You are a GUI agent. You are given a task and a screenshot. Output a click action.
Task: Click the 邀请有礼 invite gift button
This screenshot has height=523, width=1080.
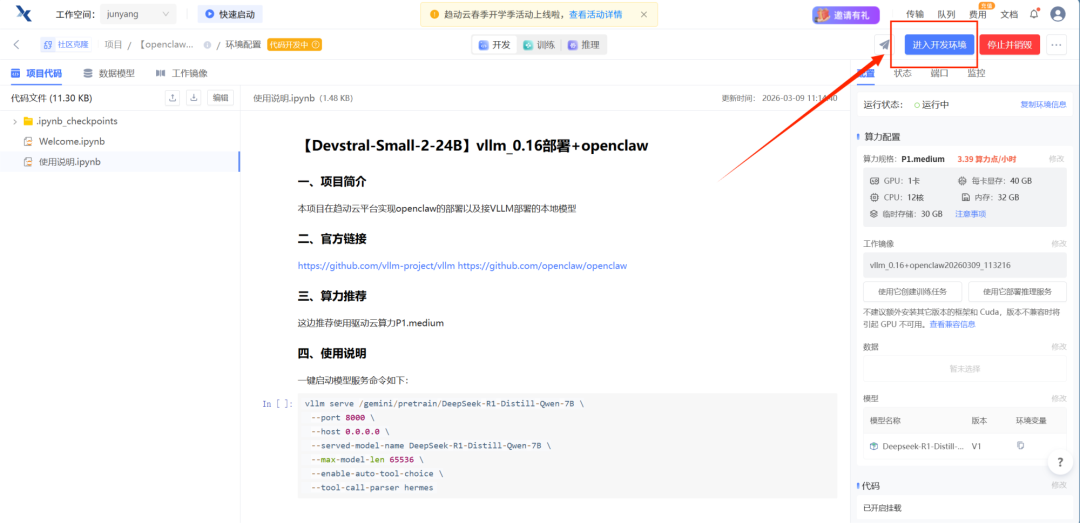[845, 14]
